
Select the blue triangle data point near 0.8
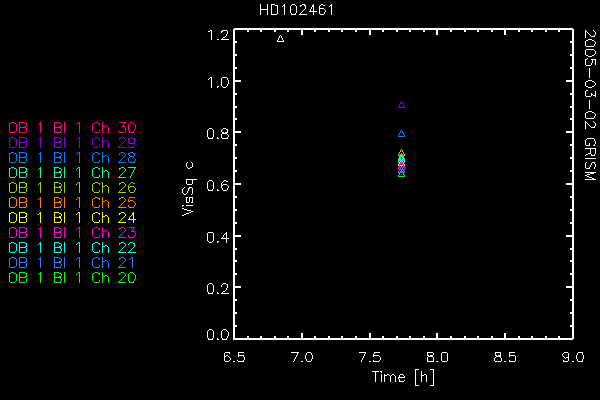pyautogui.click(x=401, y=134)
